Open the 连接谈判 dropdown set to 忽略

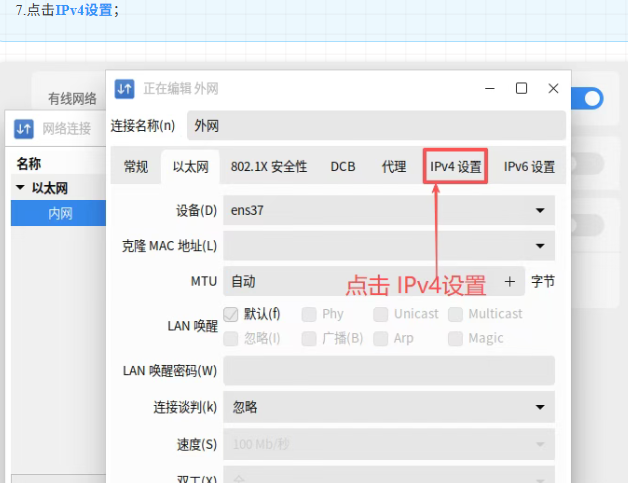pyautogui.click(x=388, y=407)
